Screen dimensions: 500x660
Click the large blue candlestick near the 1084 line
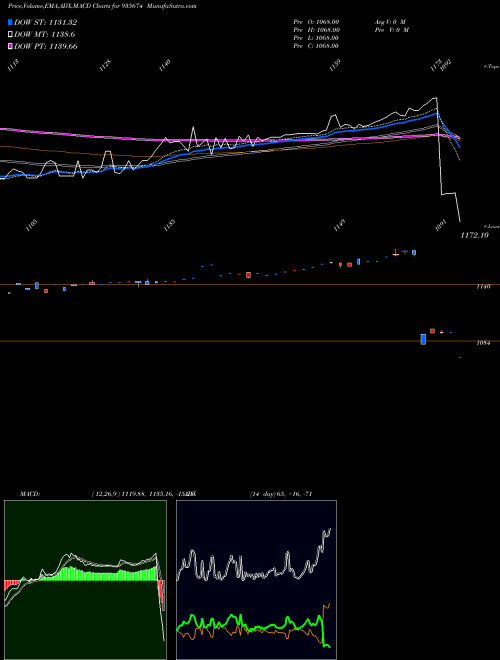coord(423,339)
